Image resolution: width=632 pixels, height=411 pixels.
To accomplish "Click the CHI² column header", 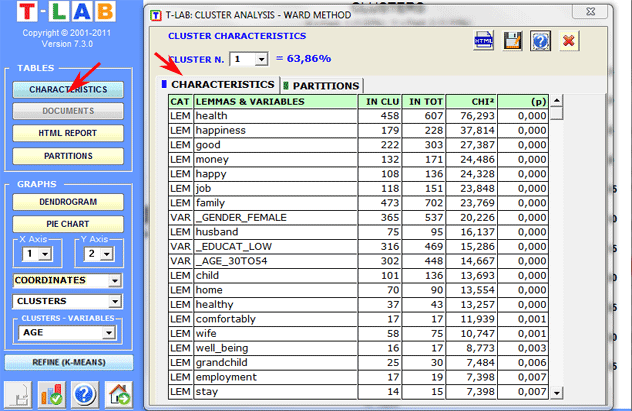I will 471,102.
